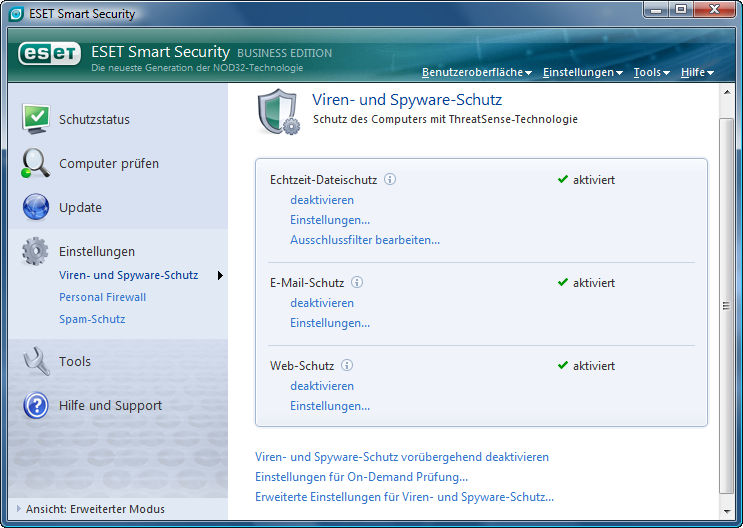
Task: Select Spam-Schutz in sidebar submenu
Action: coord(92,319)
